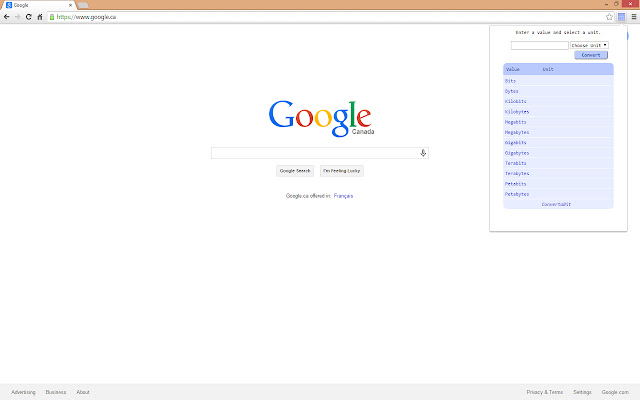The width and height of the screenshot is (640, 400).
Task: Select the Petabytes row
Action: [558, 194]
